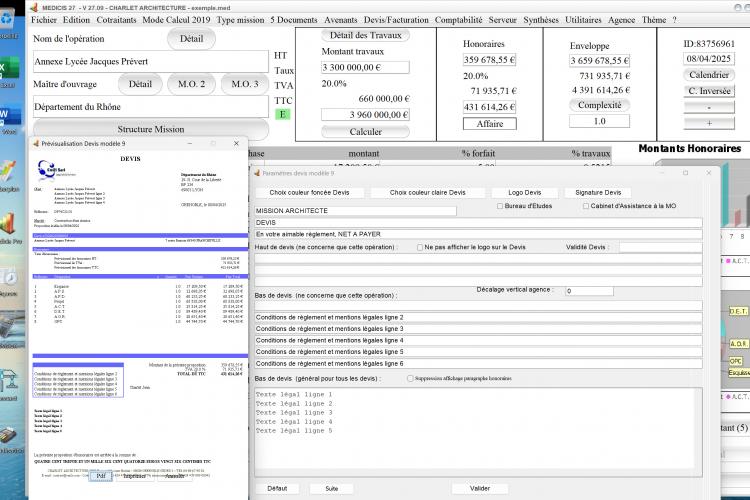This screenshot has width=750, height=500.
Task: Click the Suite button
Action: pos(331,489)
